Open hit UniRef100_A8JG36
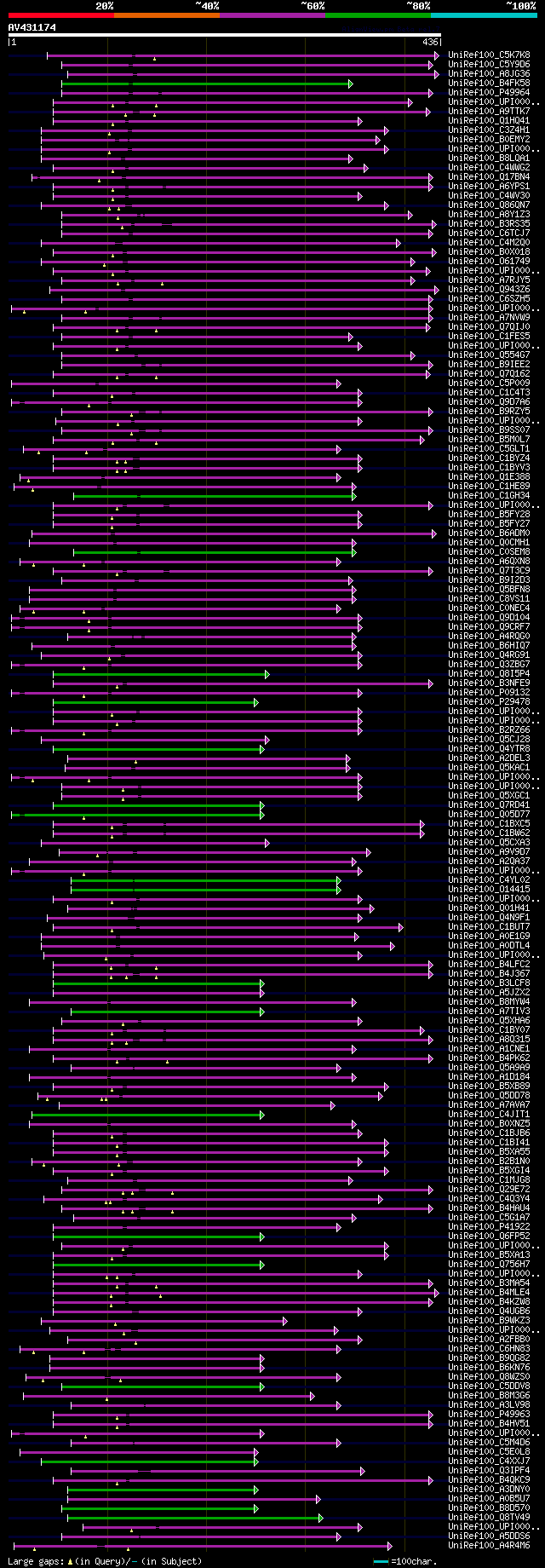Screen dimensions: 545x1568 (x=489, y=73)
